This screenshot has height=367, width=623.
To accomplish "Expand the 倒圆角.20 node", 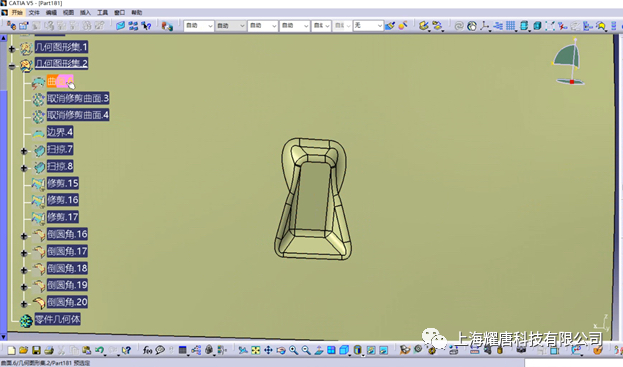I will click(x=24, y=304).
